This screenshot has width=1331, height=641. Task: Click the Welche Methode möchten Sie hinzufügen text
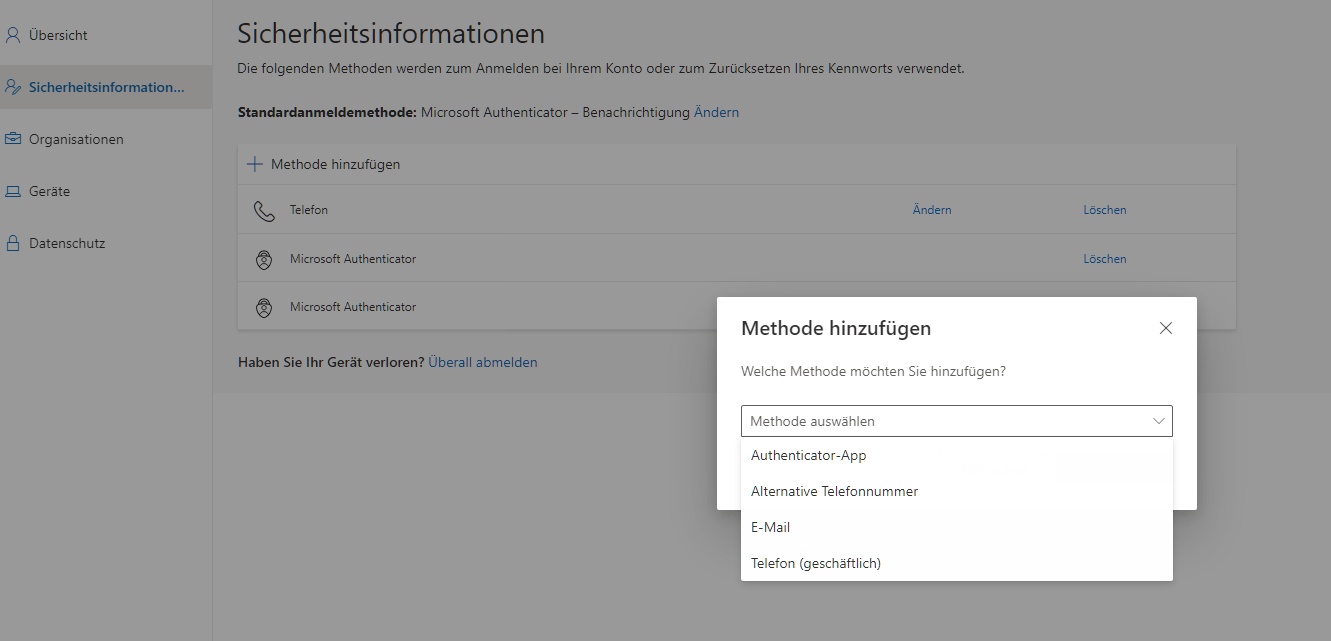pos(873,371)
